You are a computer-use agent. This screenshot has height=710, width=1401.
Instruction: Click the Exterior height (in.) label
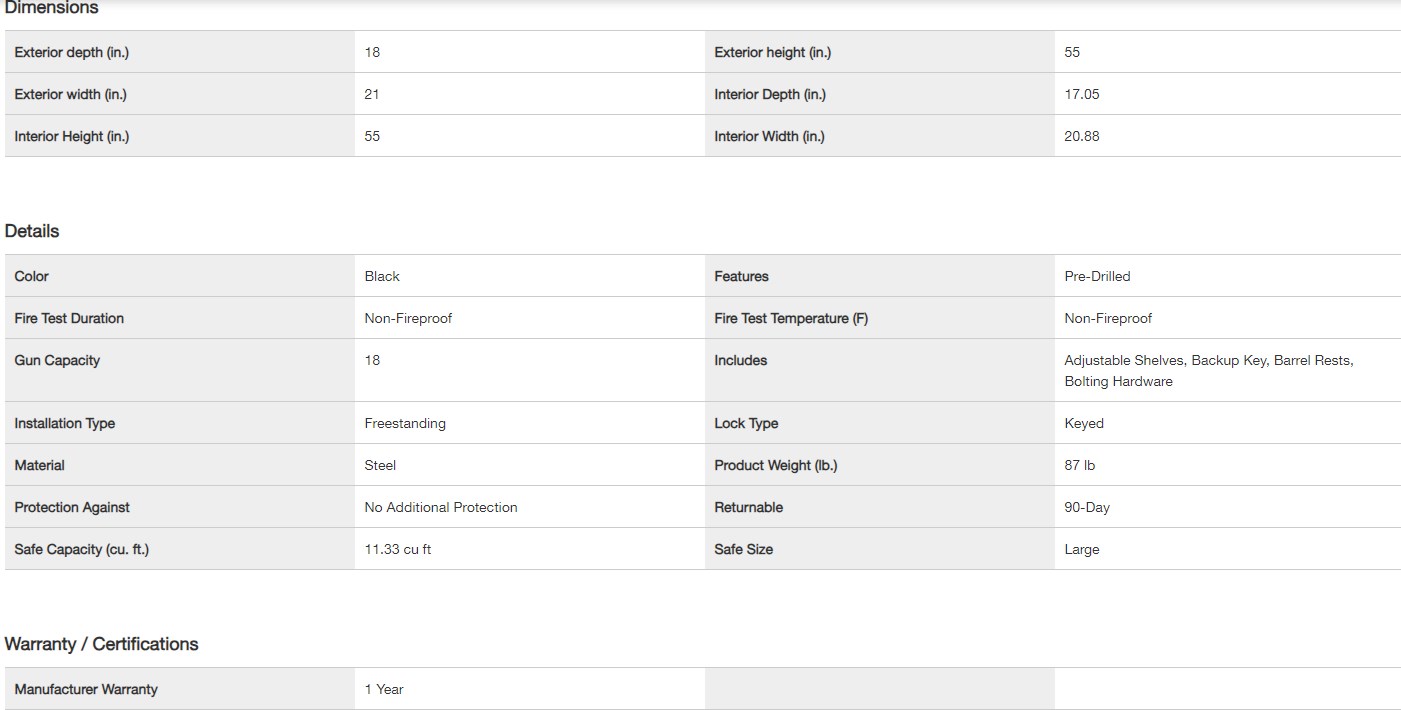click(772, 52)
